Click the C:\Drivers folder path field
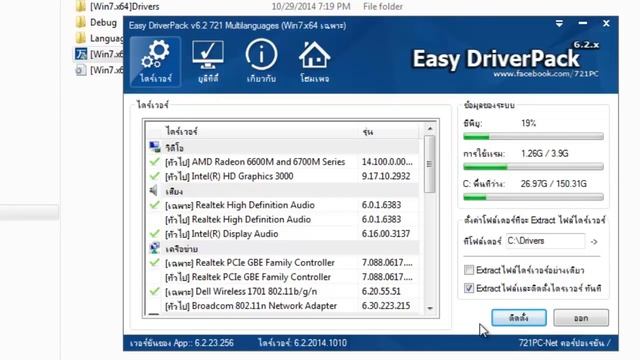This screenshot has height=360, width=640. [545, 241]
